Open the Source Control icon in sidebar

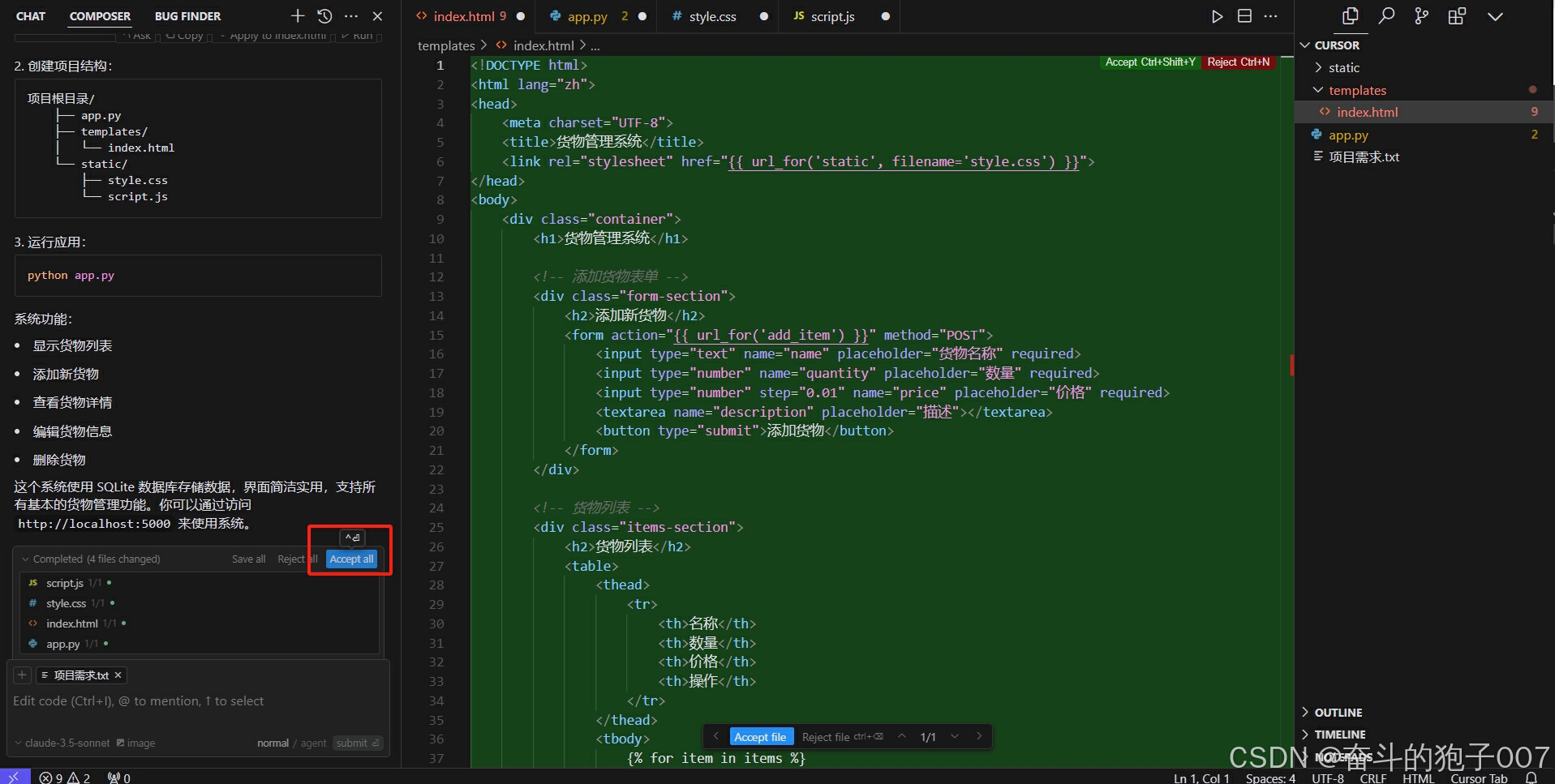click(x=1421, y=16)
